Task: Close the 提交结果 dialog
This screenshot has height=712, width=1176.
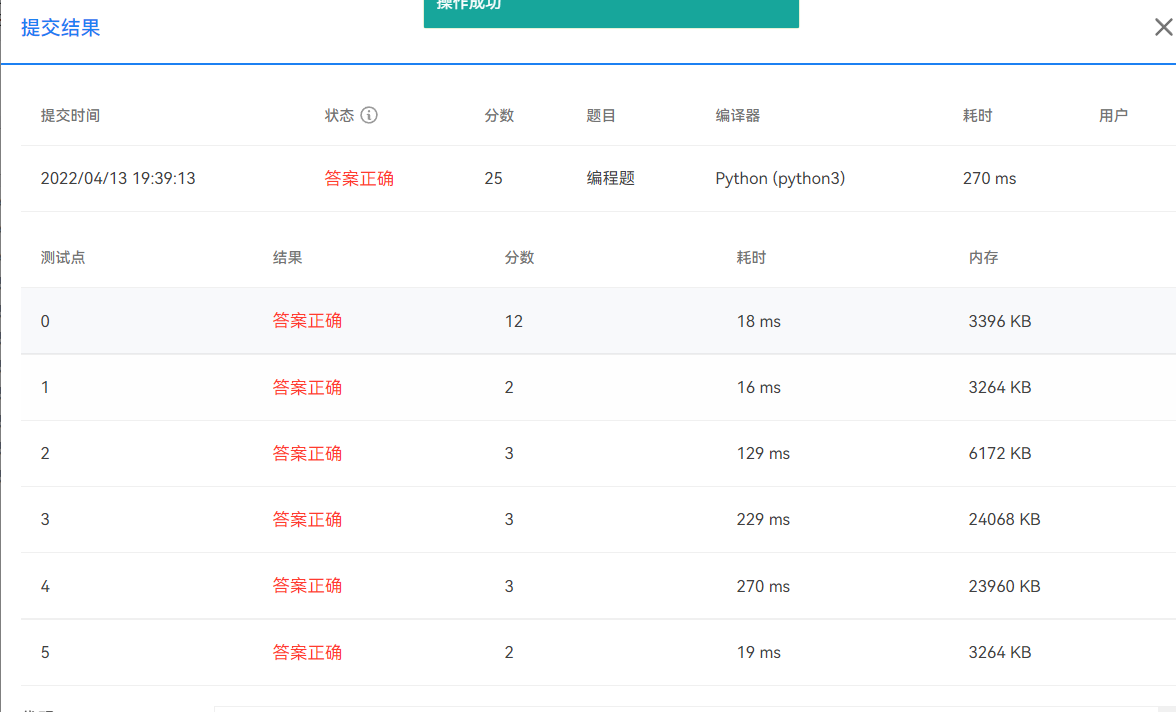Action: (1163, 28)
